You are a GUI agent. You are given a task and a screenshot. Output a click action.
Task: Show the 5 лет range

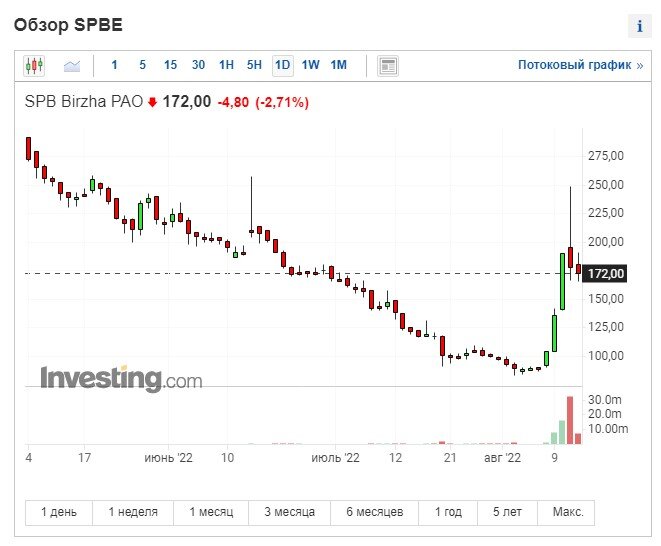[508, 512]
